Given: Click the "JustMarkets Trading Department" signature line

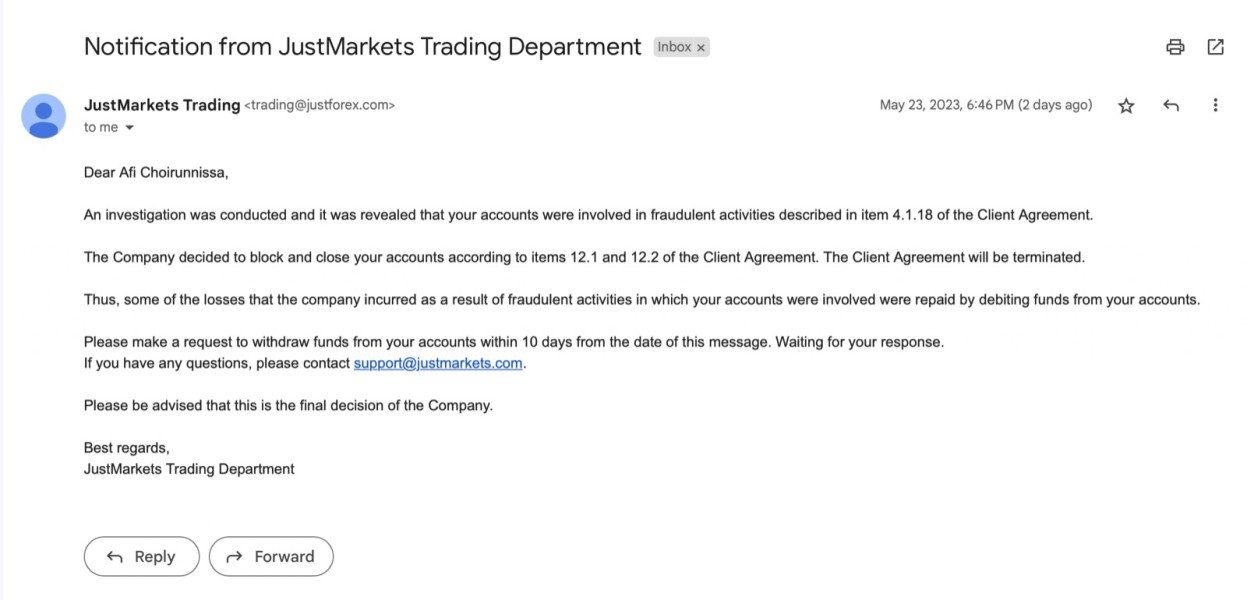Looking at the screenshot, I should point(189,468).
